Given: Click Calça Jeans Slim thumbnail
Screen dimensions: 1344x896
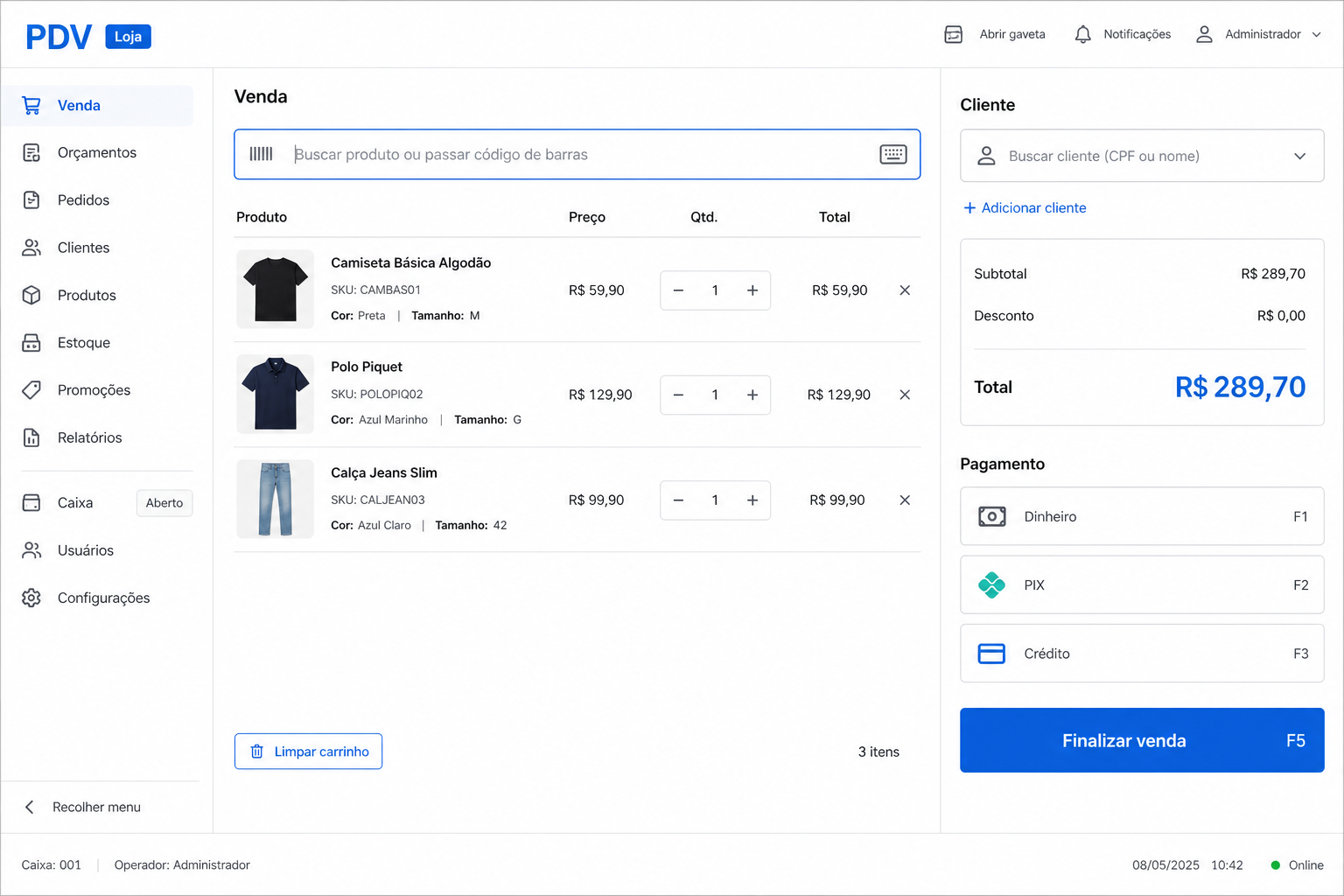Looking at the screenshot, I should [x=275, y=499].
